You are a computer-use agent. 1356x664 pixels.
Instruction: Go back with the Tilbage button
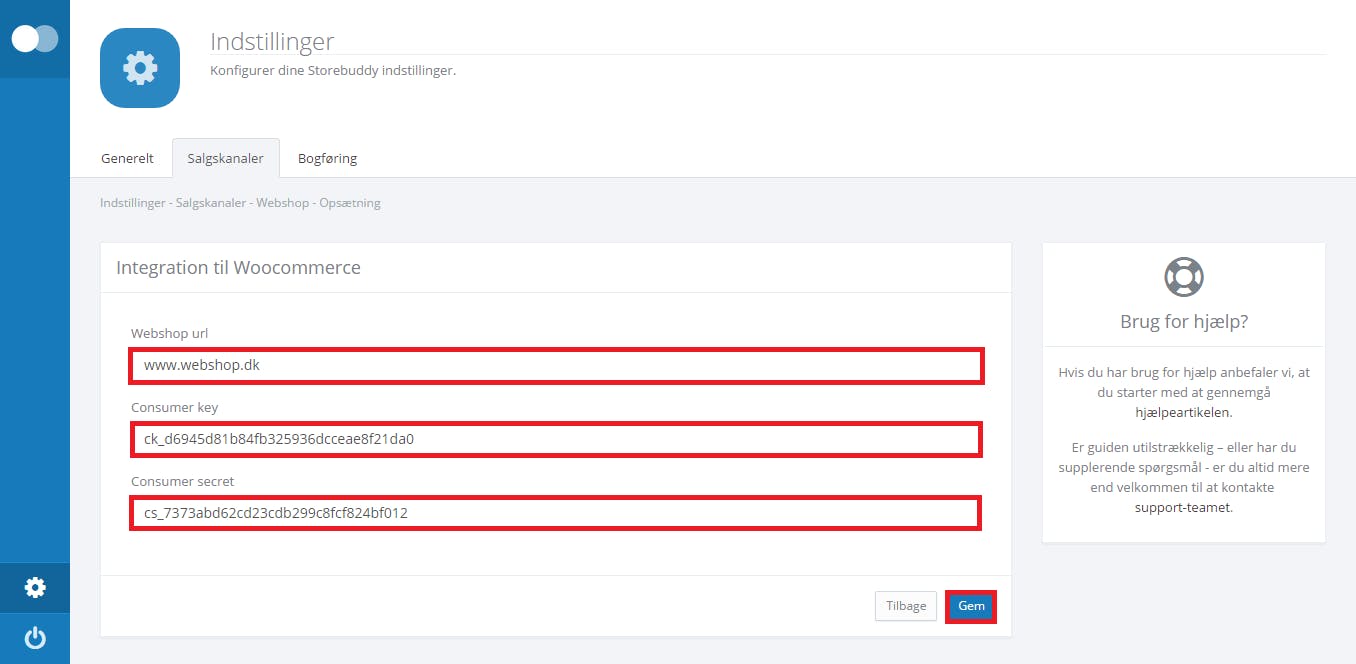pyautogui.click(x=906, y=606)
